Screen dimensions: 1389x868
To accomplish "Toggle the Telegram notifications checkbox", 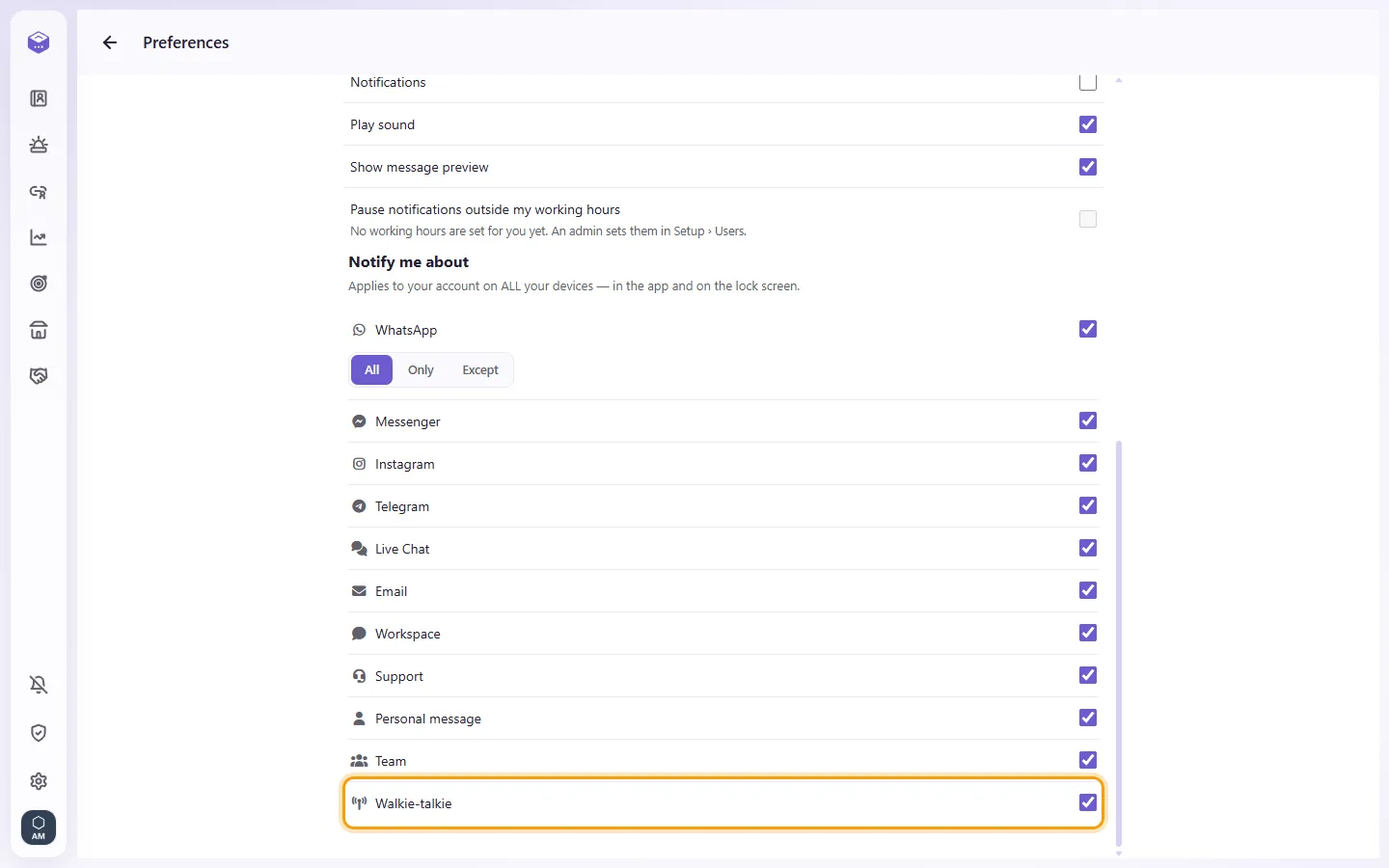I will click(x=1088, y=505).
